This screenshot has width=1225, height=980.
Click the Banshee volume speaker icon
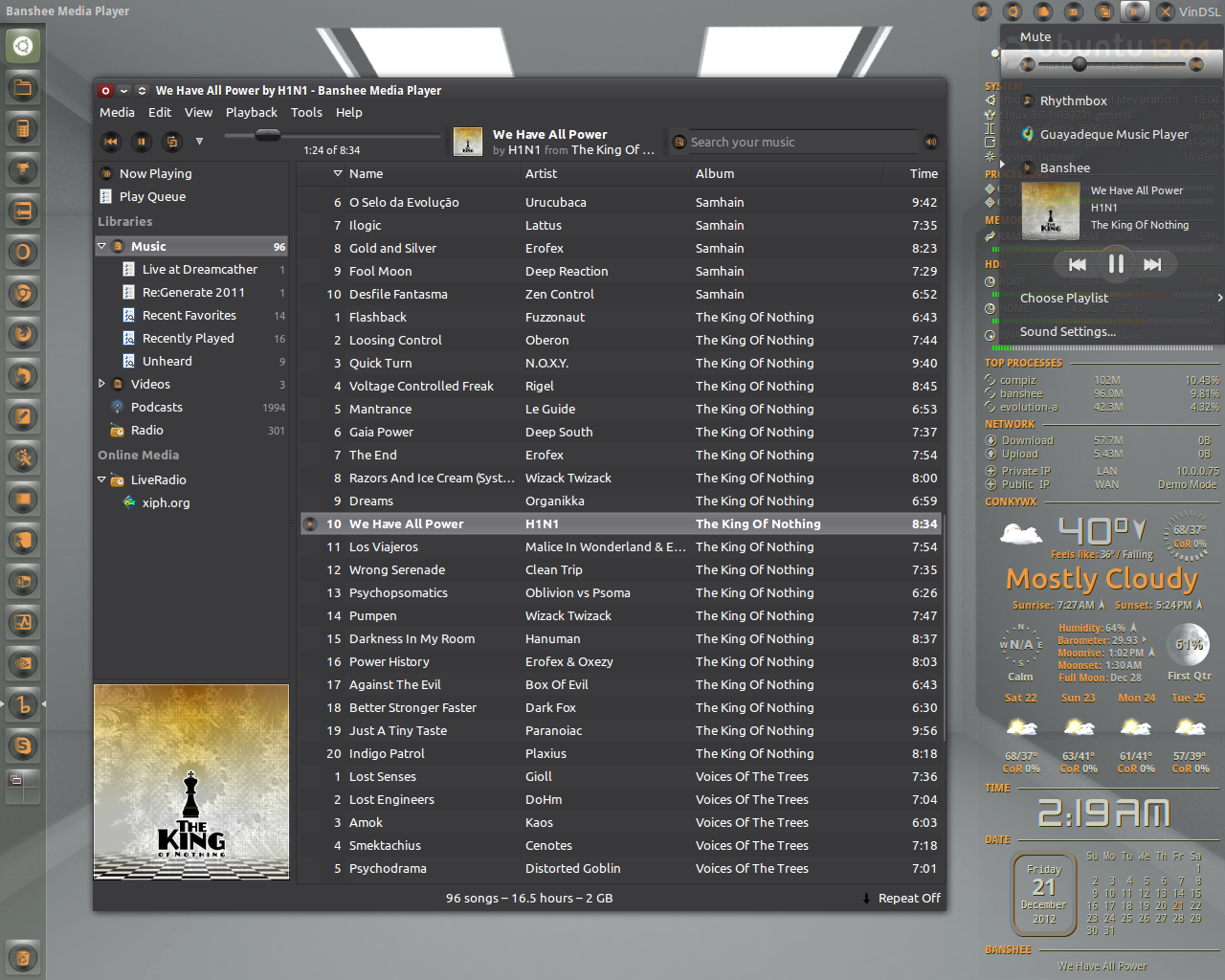click(x=930, y=142)
